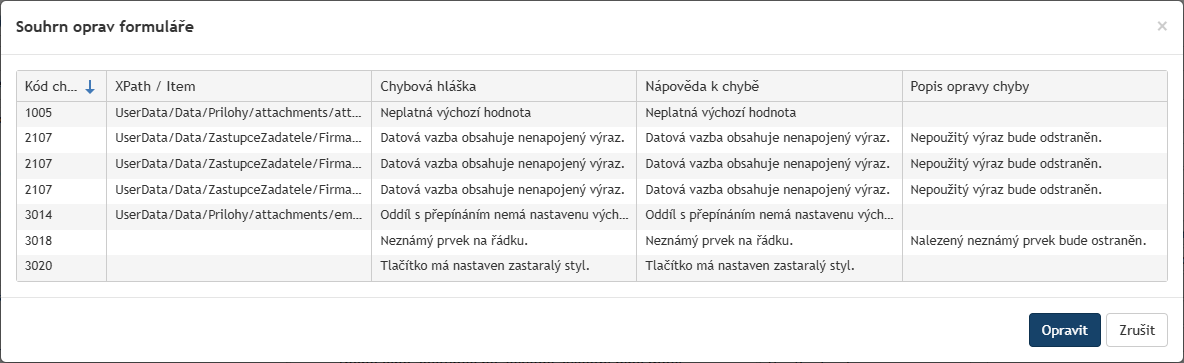Select the row with error code 3018
Screen dimensions: 1184x363
592,241
